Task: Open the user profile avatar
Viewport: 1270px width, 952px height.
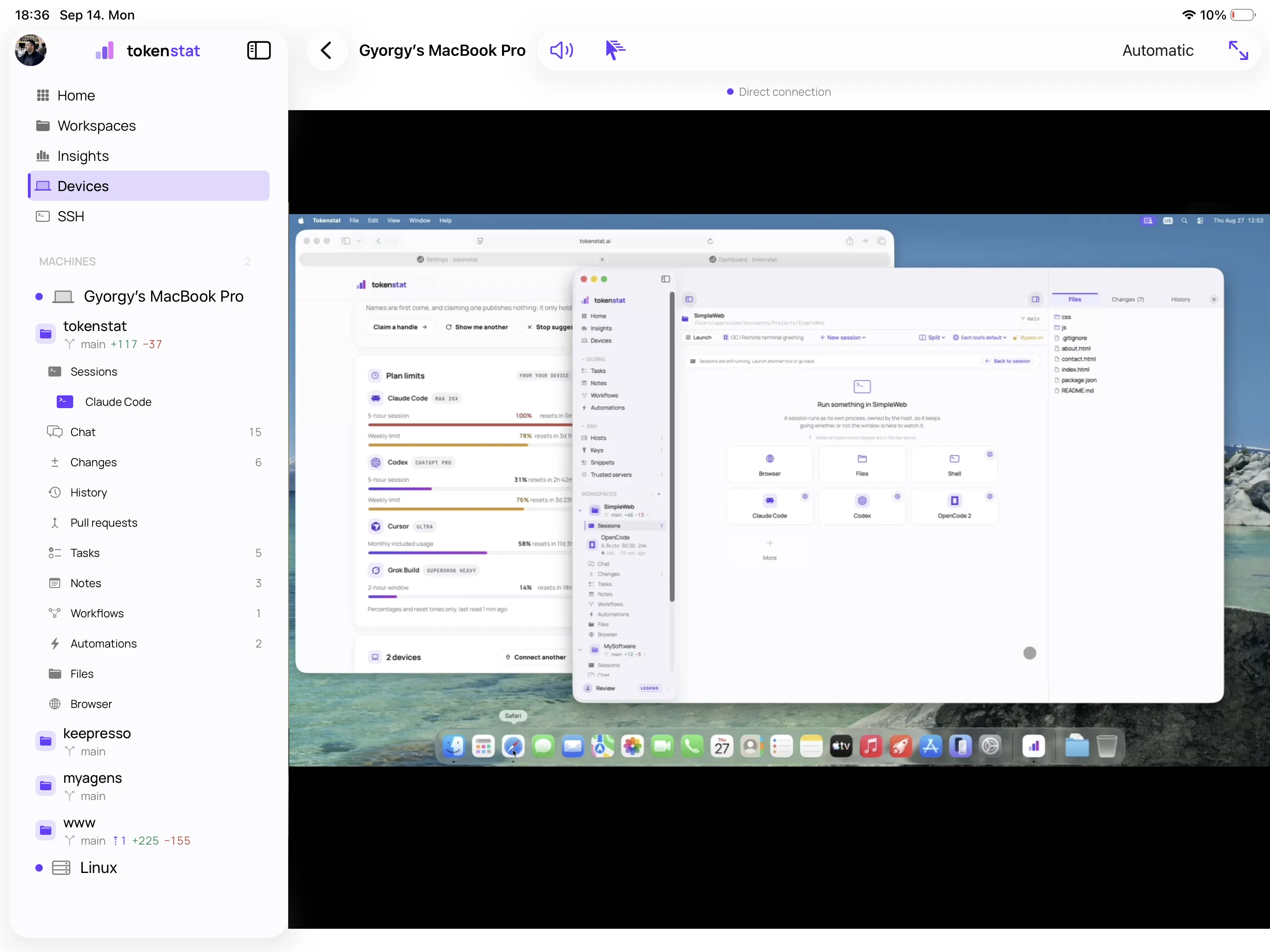Action: tap(30, 51)
